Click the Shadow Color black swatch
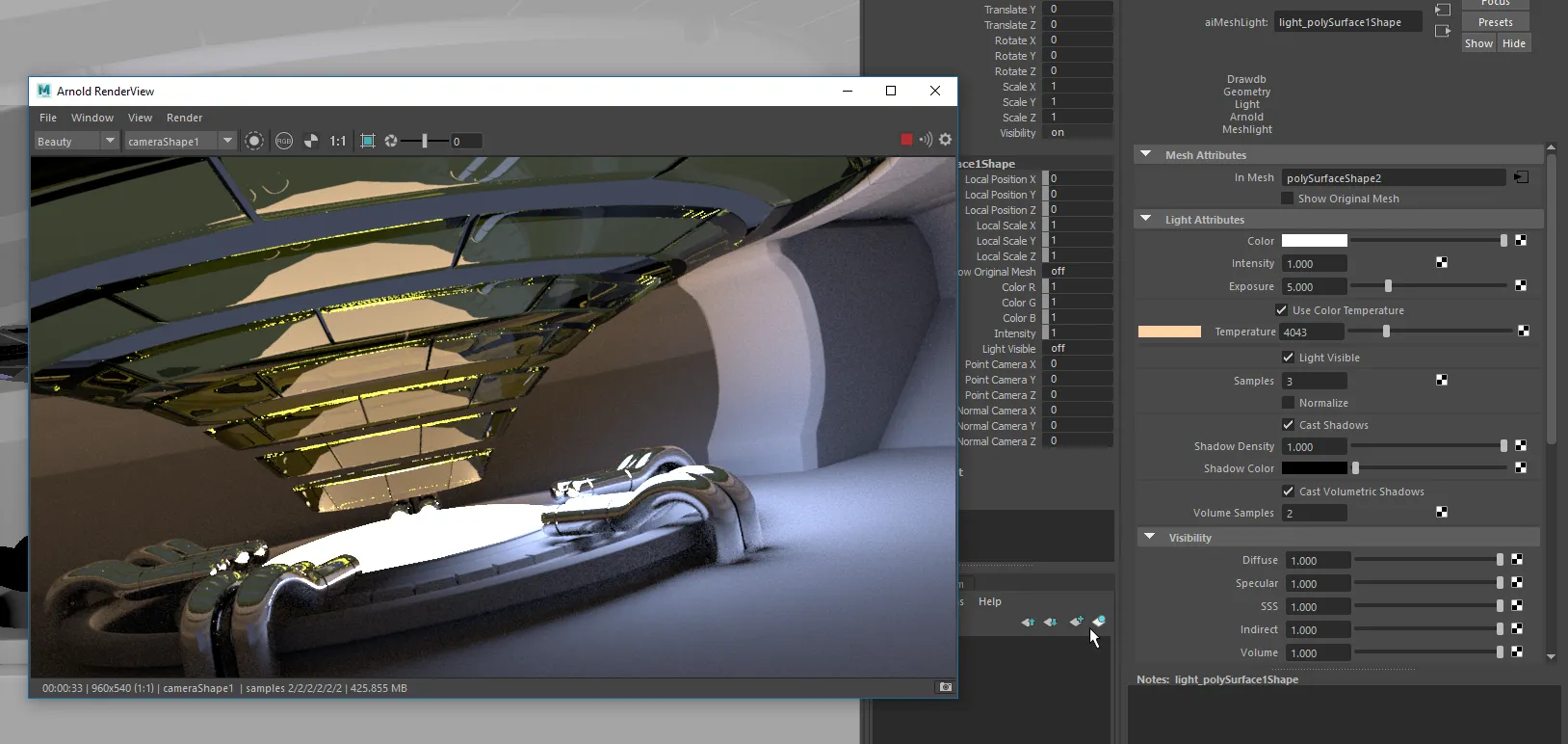1568x744 pixels. tap(1315, 468)
